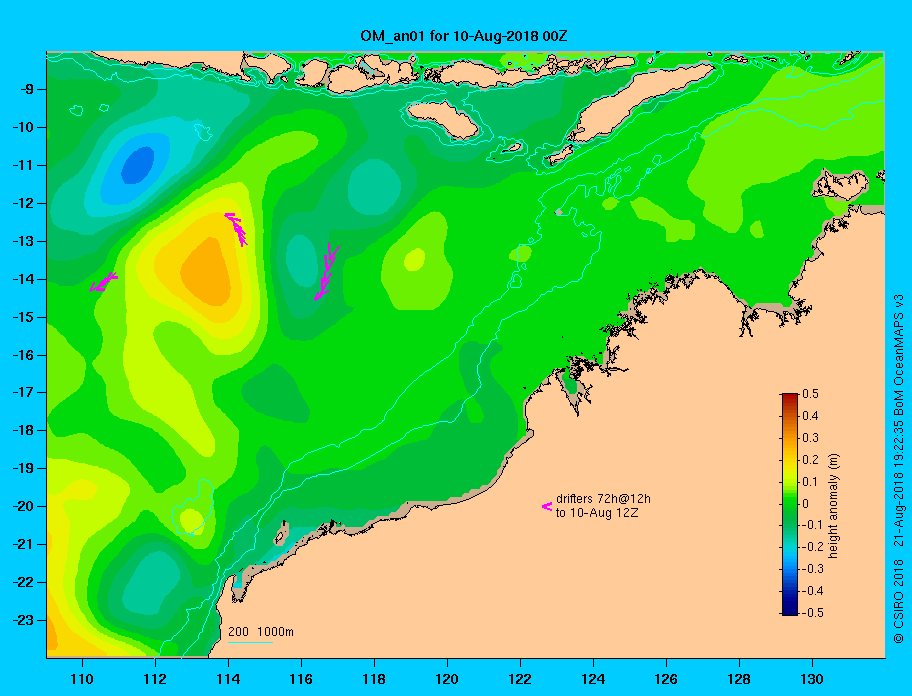Click the 'height anomaly (m)' color bar label

click(833, 506)
